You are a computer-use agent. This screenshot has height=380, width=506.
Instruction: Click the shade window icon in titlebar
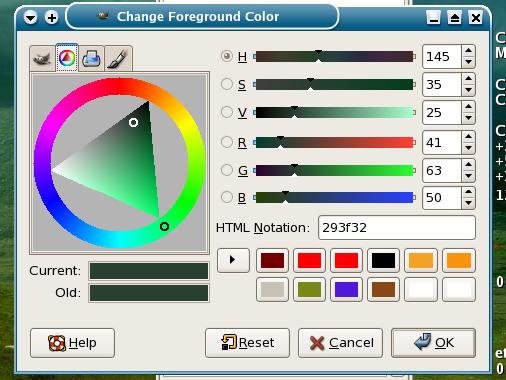point(455,17)
